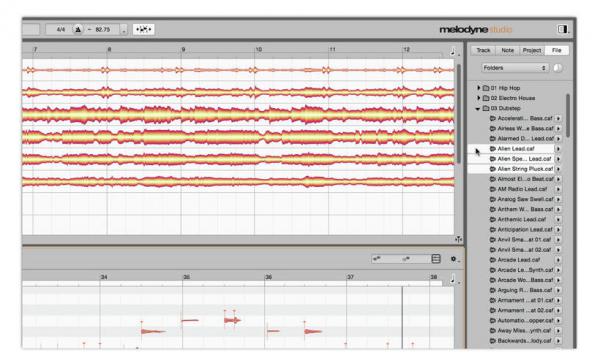
Task: Click bar 37 in note editor ruler
Action: point(350,277)
